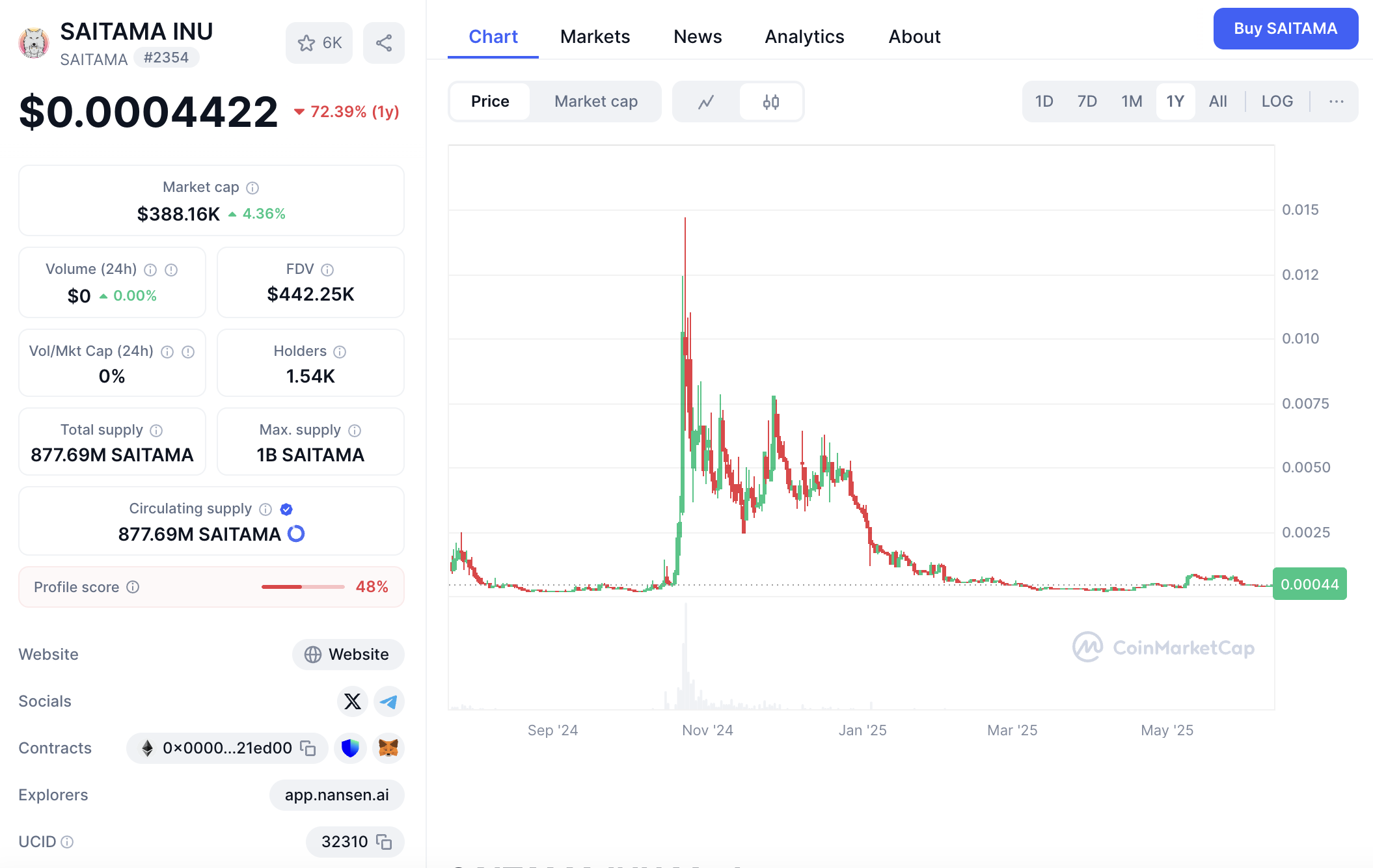Screen dimensions: 1373x868
Task: Click second info icon beside Vol/Mkt Cap (24h)
Action: tap(188, 352)
